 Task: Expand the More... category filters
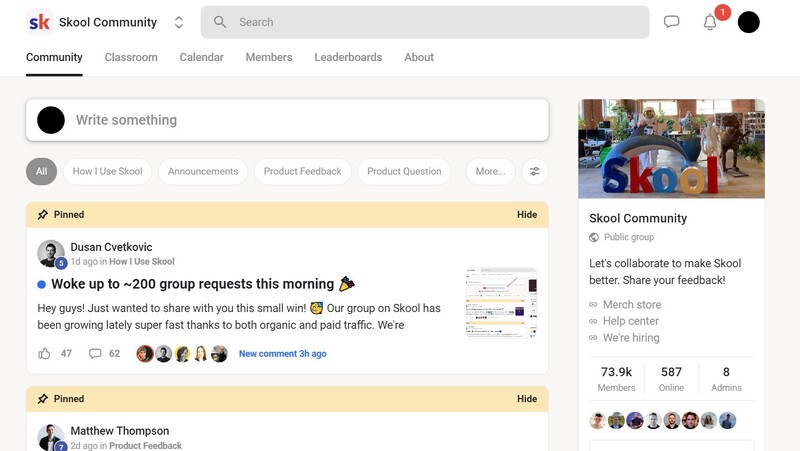point(490,171)
